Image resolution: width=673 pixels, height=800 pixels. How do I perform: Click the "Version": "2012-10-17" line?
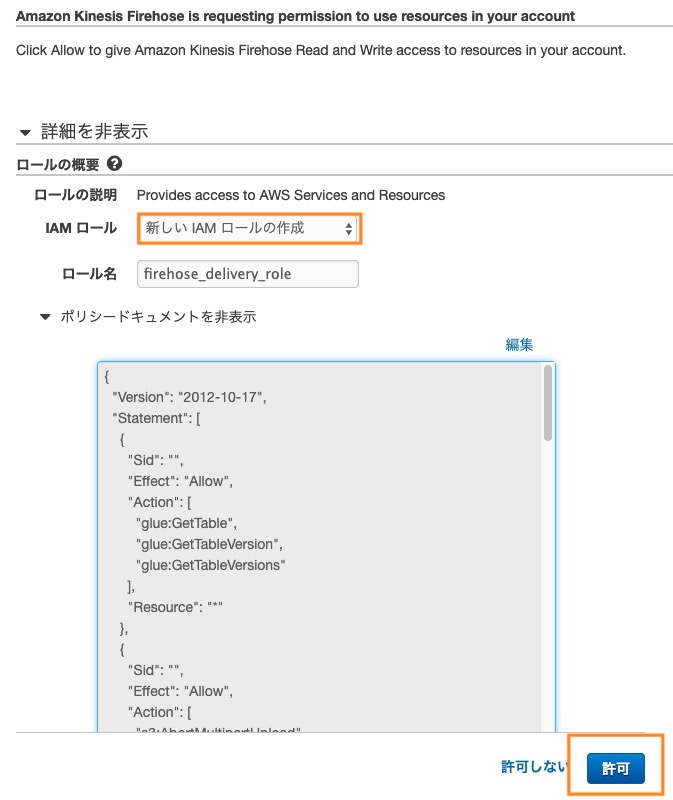point(189,397)
